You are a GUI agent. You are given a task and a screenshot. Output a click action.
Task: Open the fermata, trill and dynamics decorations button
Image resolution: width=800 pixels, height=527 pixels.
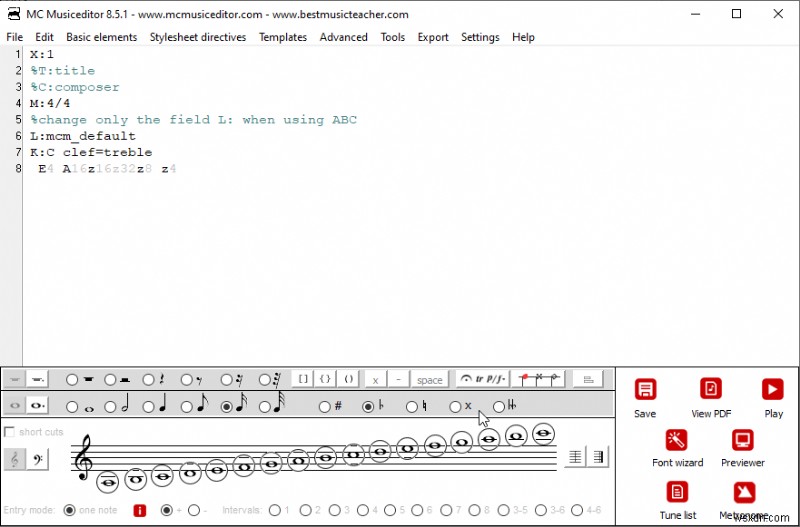tap(482, 379)
